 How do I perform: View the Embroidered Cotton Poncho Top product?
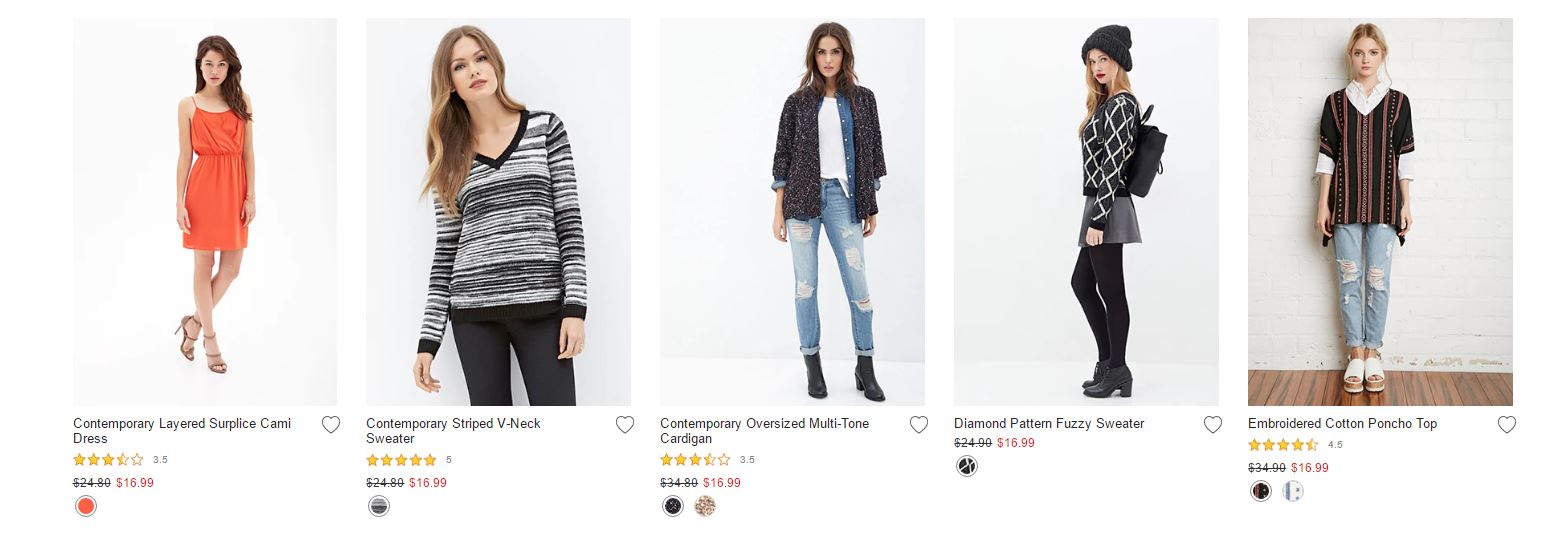pos(1342,424)
